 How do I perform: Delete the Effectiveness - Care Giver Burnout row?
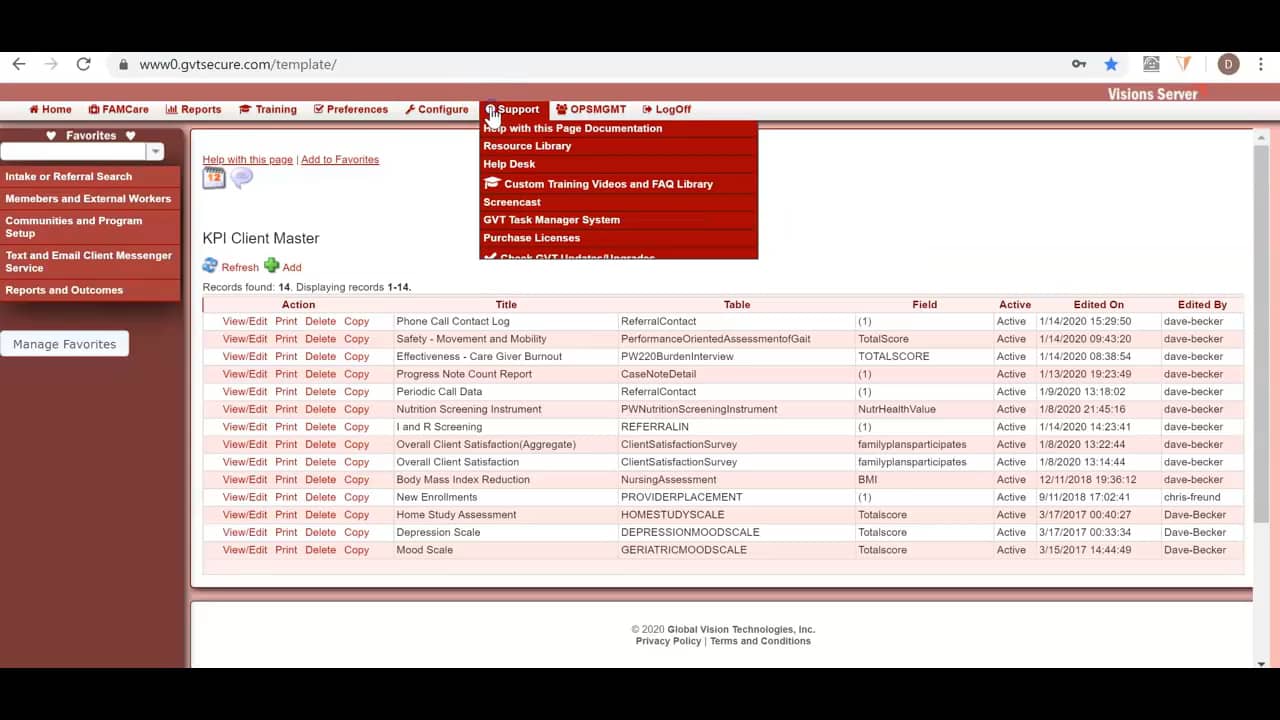[x=321, y=356]
